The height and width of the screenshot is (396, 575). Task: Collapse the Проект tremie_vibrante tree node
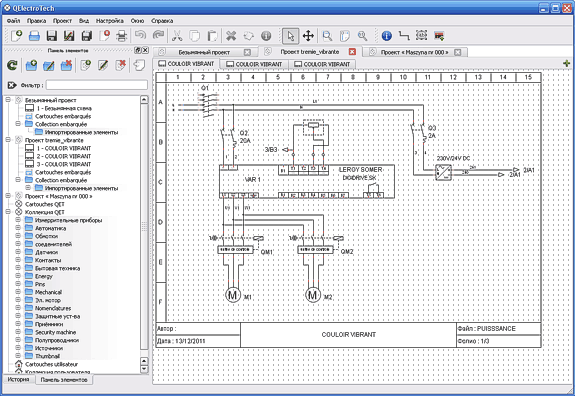8,140
